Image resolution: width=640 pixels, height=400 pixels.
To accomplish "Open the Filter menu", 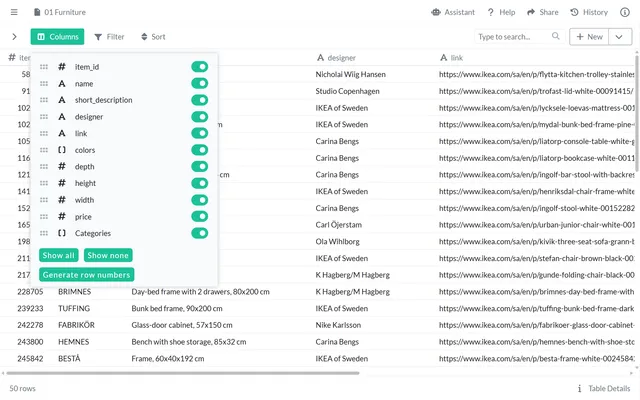I will pos(109,36).
